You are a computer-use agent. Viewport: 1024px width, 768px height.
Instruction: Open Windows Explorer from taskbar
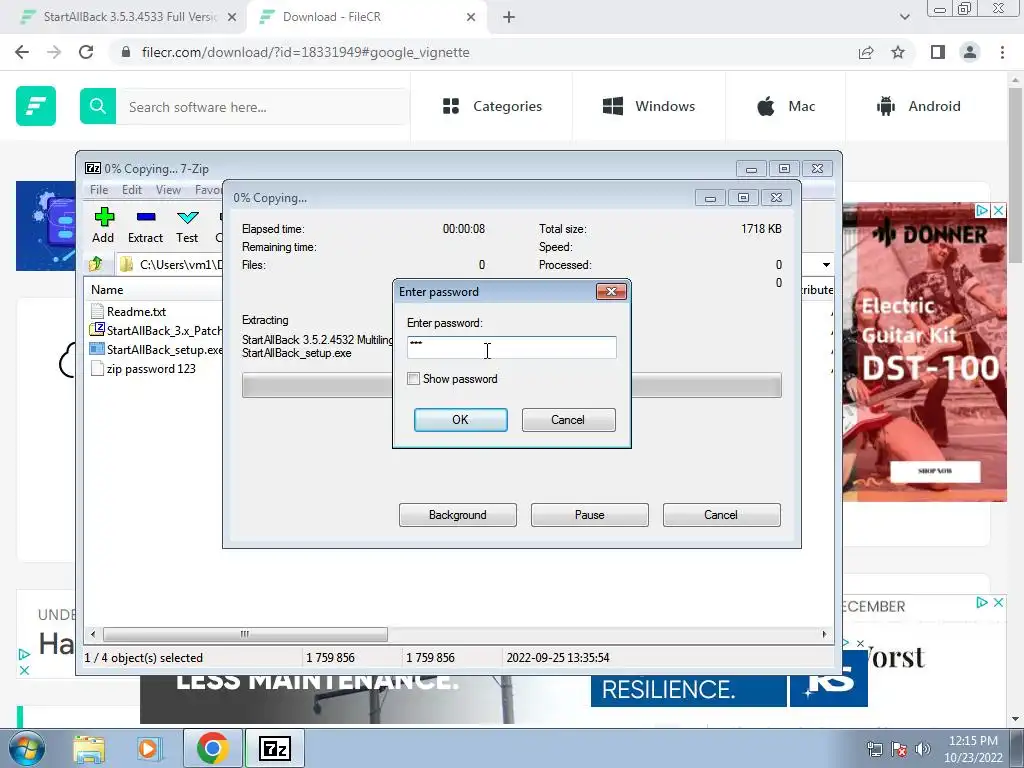click(89, 749)
